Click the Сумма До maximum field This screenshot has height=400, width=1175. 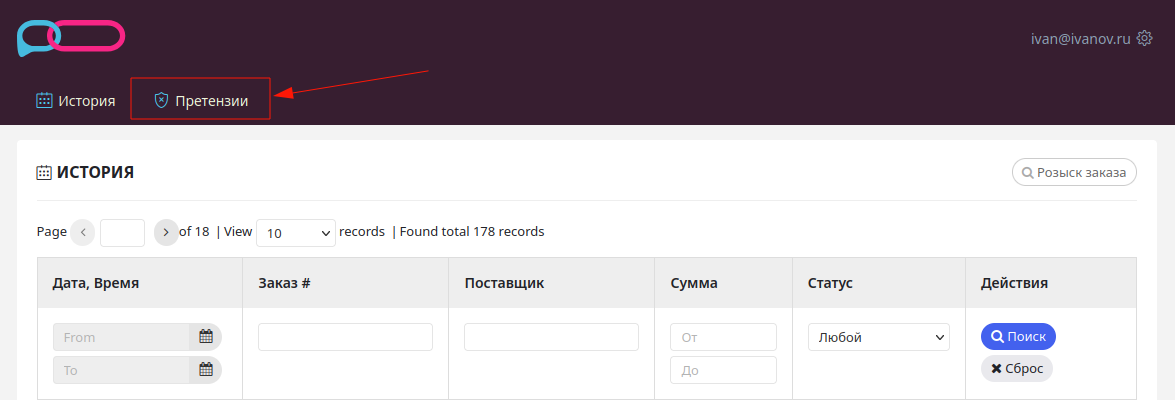pos(723,370)
